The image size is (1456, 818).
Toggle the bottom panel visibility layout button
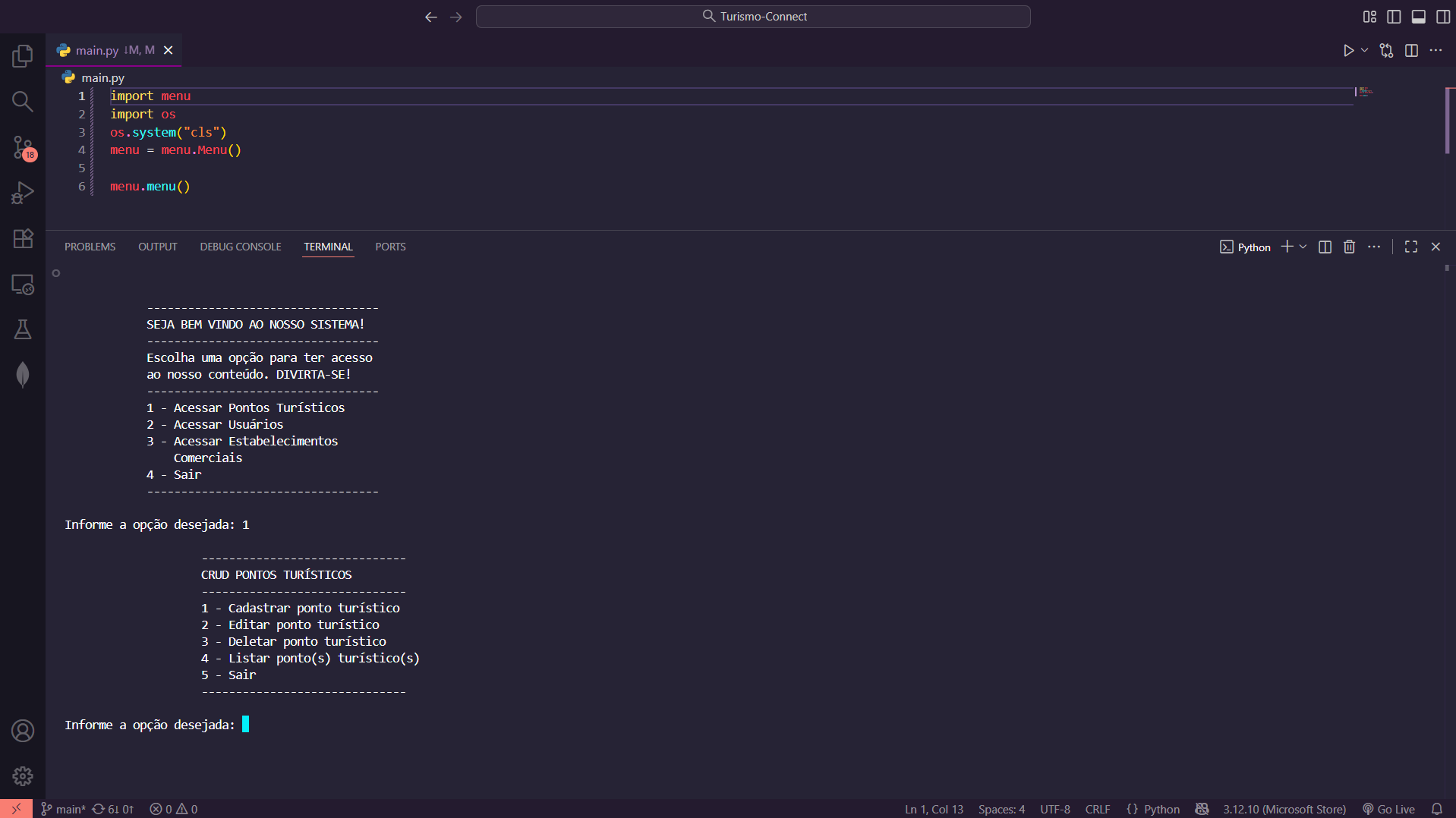[1418, 17]
